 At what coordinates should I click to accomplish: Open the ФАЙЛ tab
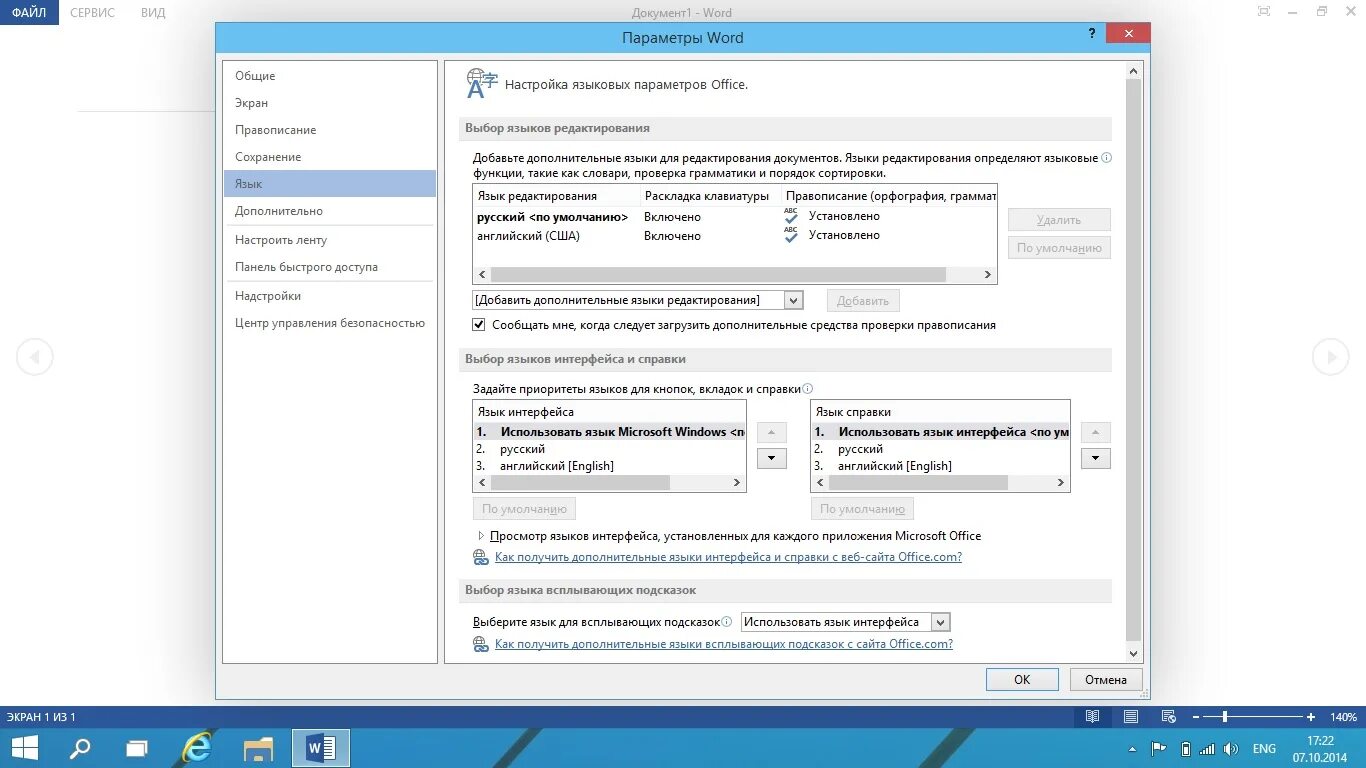(29, 13)
